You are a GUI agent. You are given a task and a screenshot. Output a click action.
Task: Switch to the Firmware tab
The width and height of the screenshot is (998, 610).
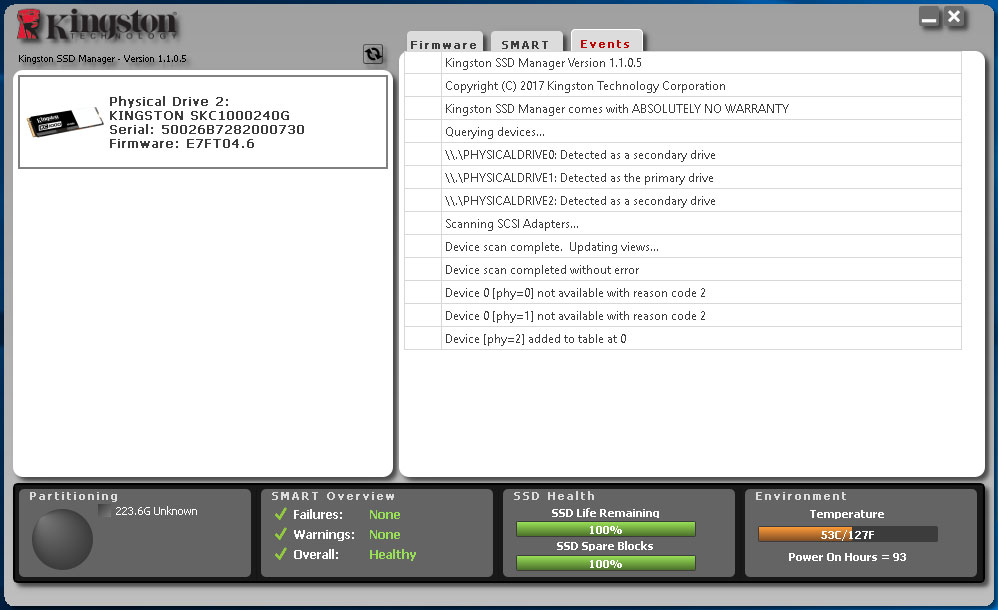[444, 43]
